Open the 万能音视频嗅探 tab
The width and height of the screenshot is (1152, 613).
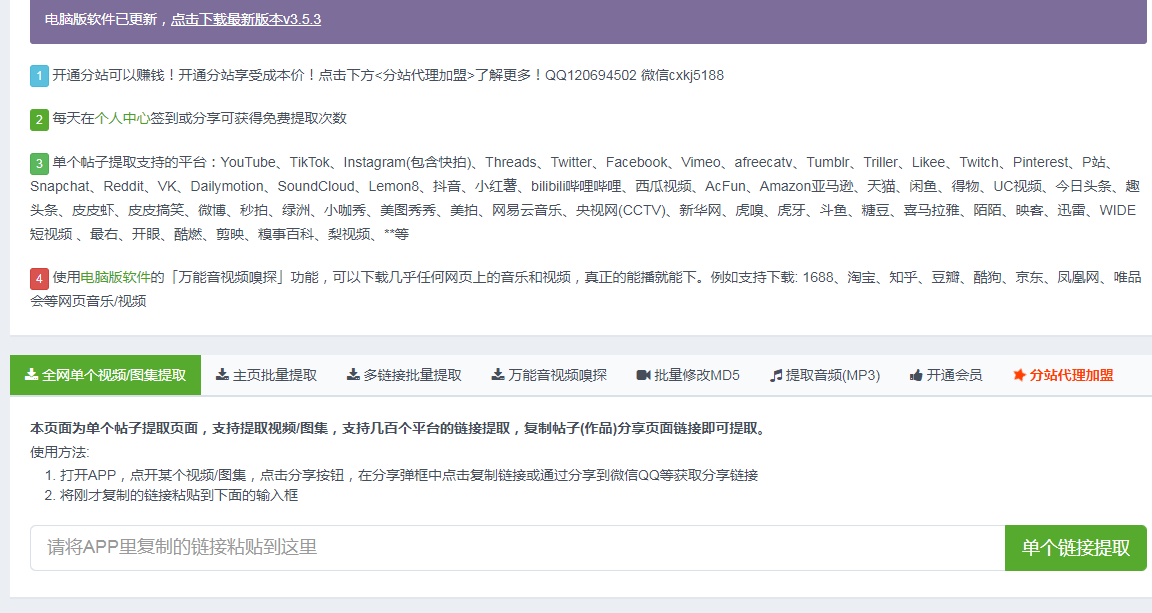[x=549, y=375]
